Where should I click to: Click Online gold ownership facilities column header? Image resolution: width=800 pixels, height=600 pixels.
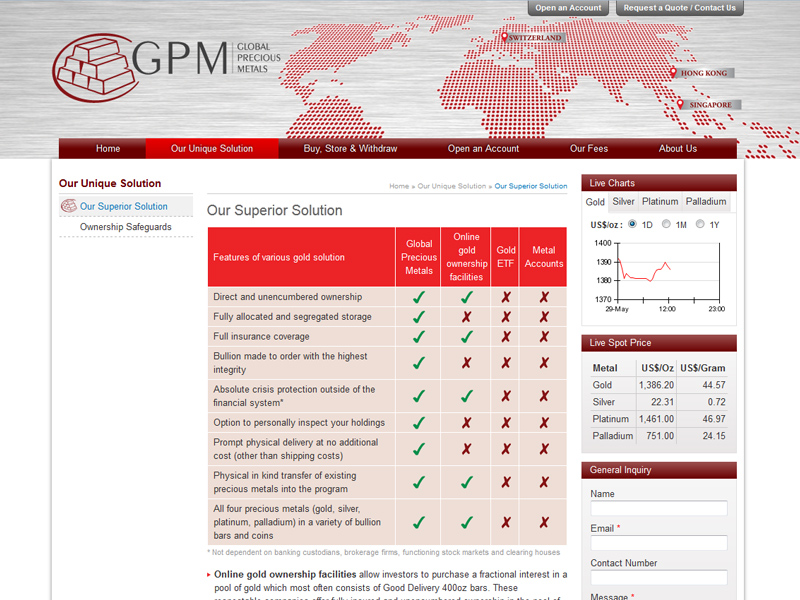pos(466,257)
